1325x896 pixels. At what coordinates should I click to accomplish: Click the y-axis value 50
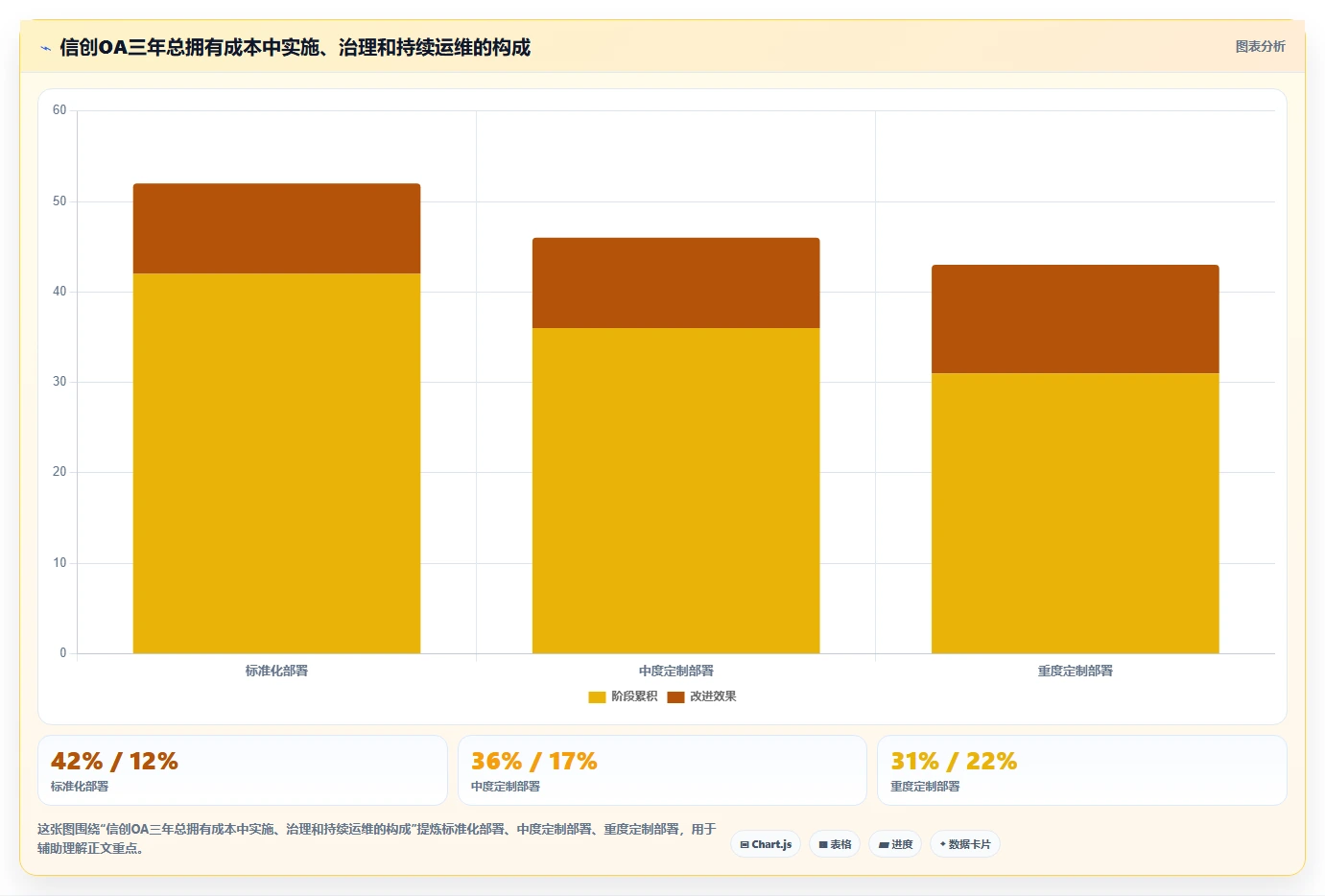(59, 201)
